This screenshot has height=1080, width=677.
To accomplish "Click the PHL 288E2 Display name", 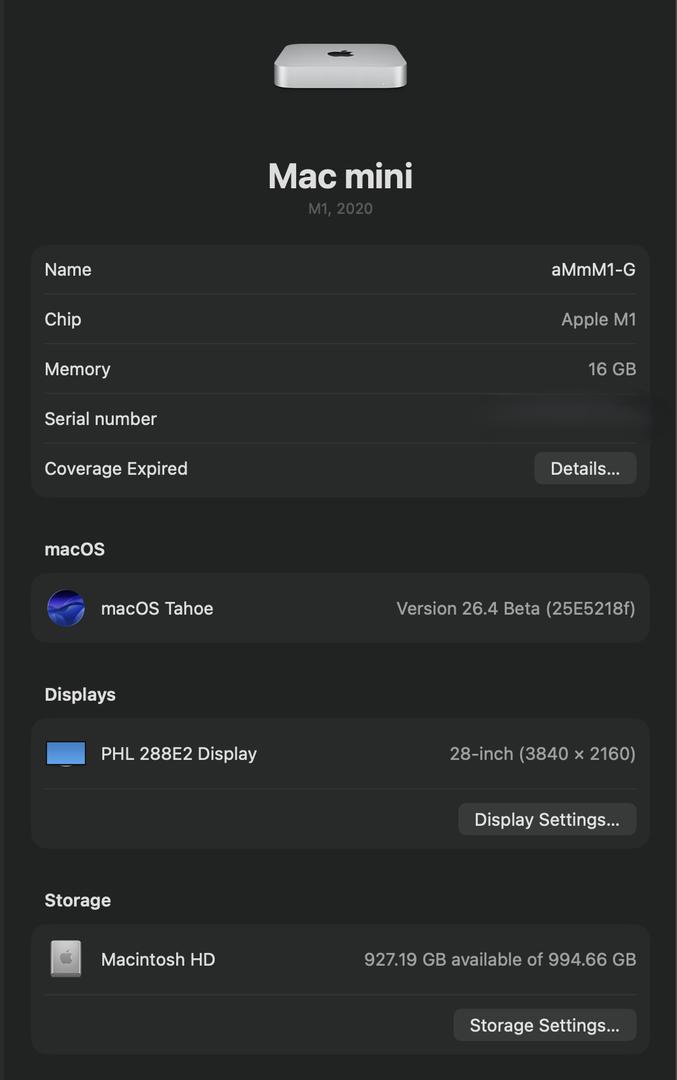I will [179, 754].
